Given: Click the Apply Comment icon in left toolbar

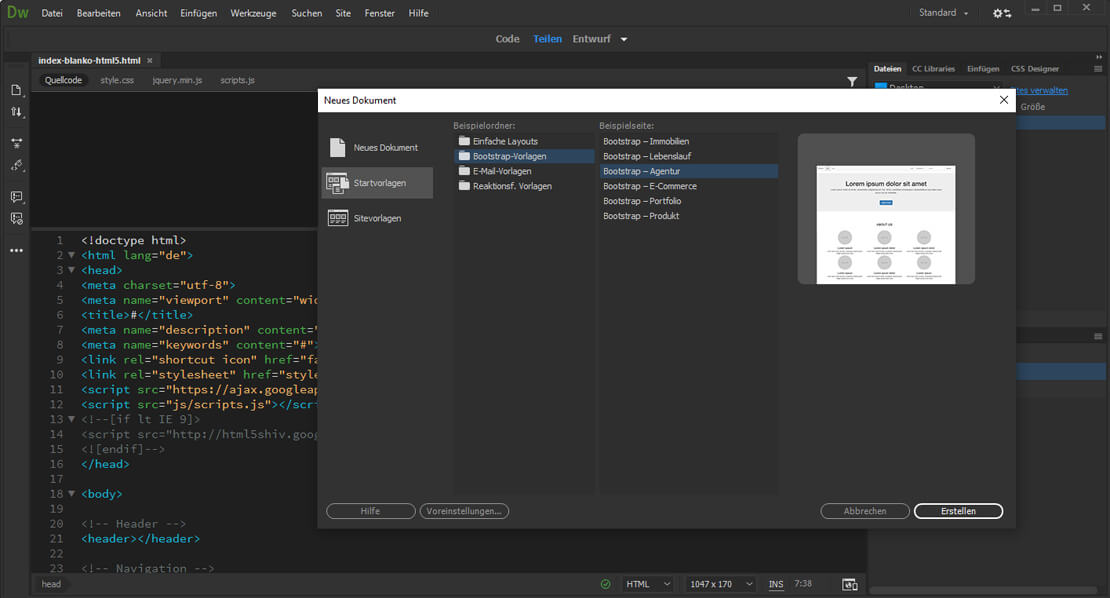Looking at the screenshot, I should tap(16, 197).
